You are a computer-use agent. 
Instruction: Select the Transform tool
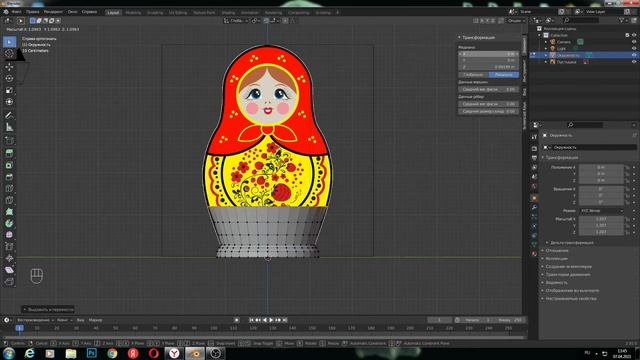[9, 102]
